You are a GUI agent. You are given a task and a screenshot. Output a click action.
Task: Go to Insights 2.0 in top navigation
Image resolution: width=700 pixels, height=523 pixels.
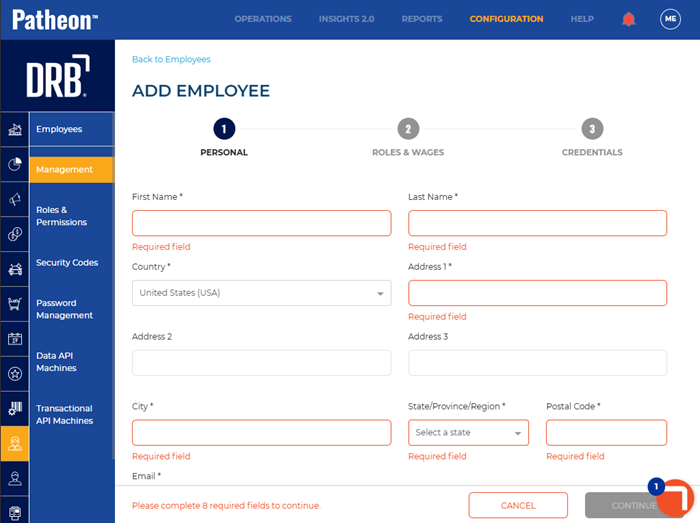[x=346, y=19]
